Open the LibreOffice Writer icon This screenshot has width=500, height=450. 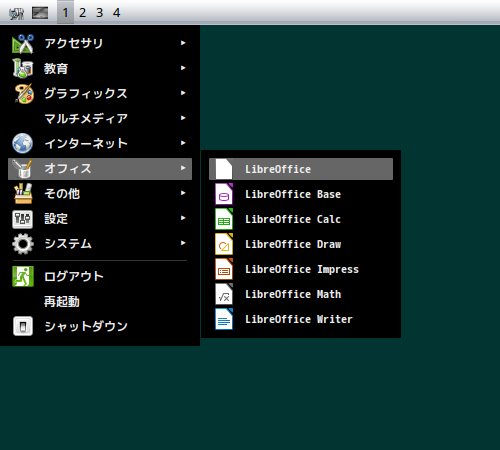(224, 319)
